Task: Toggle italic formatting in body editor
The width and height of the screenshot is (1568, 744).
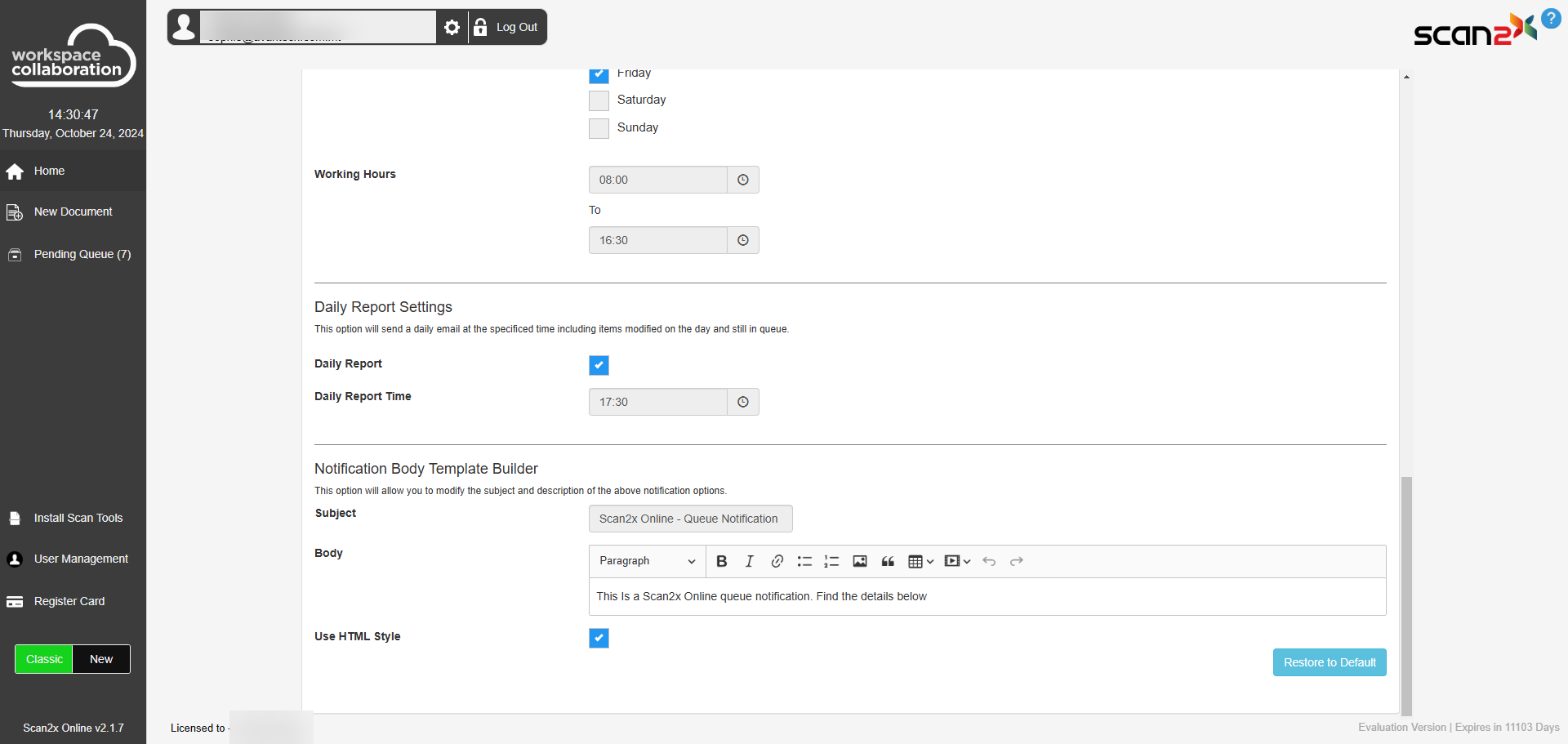Action: (x=749, y=561)
